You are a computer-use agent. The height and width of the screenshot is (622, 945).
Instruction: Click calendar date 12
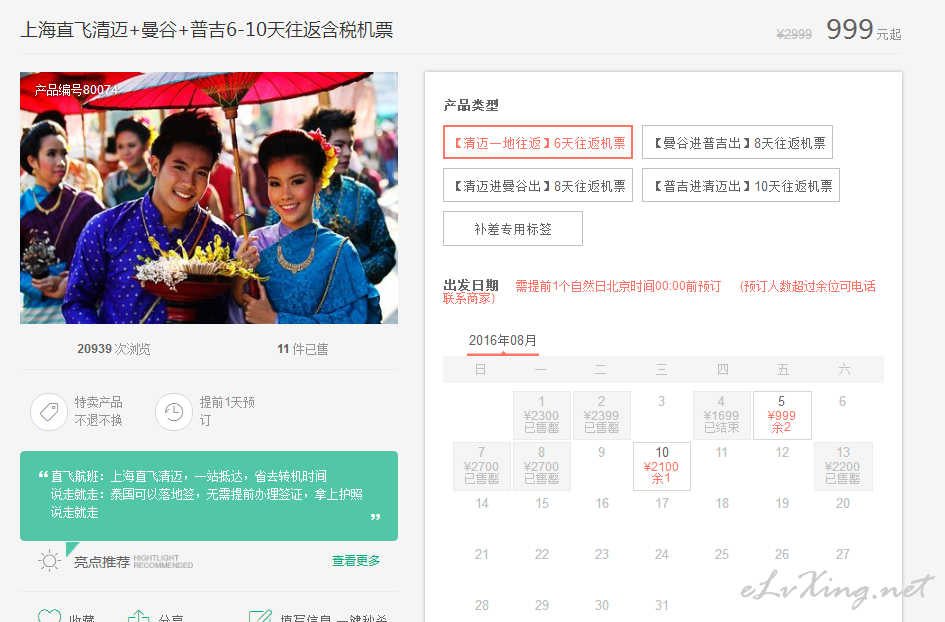(782, 452)
